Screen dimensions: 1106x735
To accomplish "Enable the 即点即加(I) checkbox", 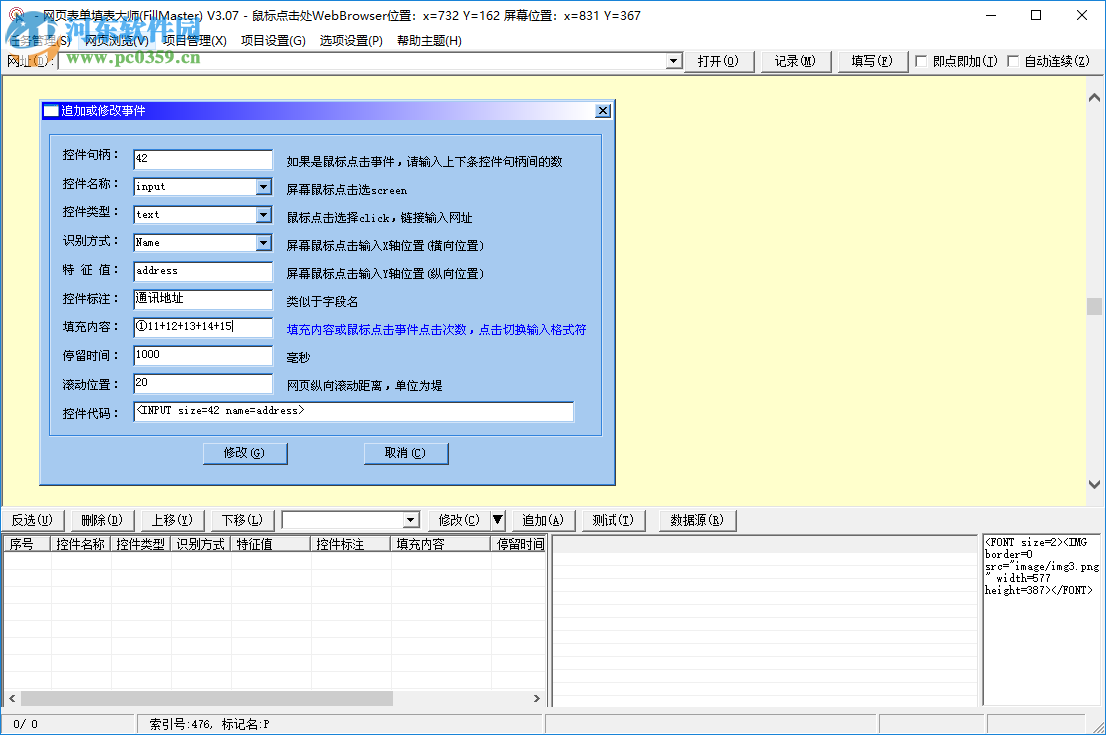I will (921, 61).
